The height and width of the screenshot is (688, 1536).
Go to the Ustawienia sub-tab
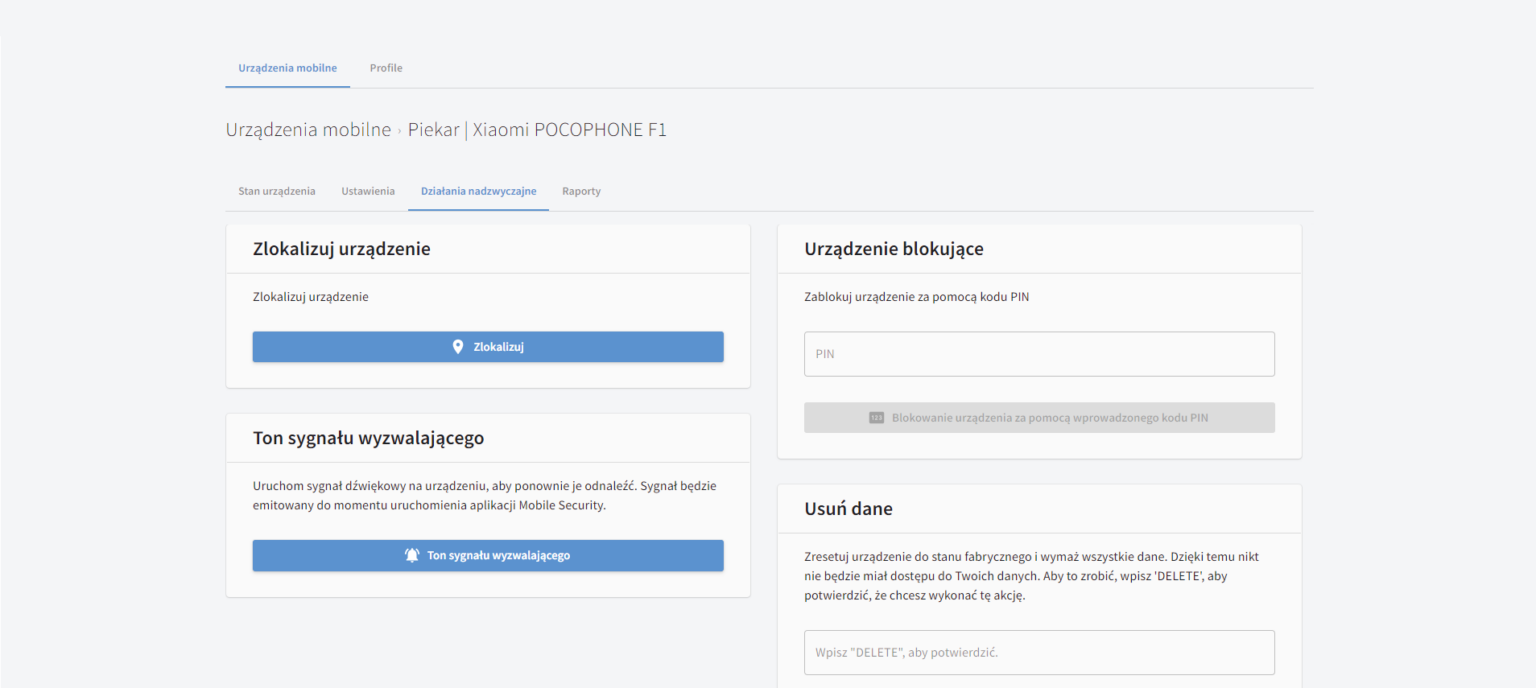coord(368,191)
